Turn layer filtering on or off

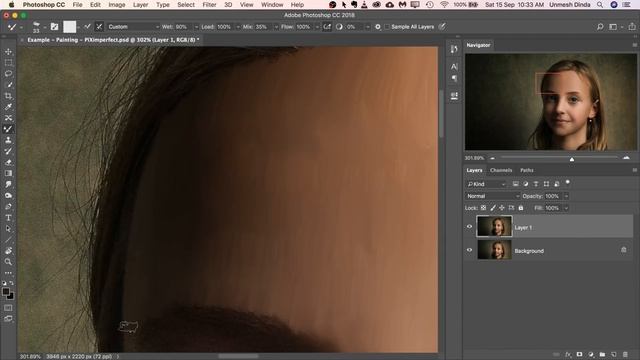568,183
